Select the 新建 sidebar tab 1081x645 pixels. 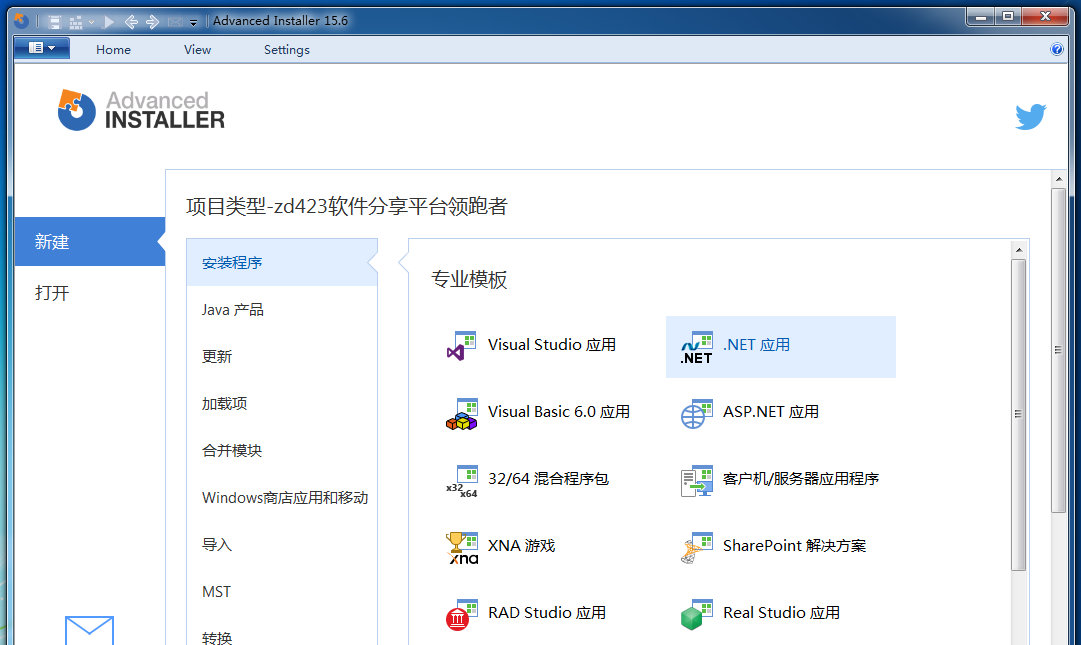tap(90, 242)
